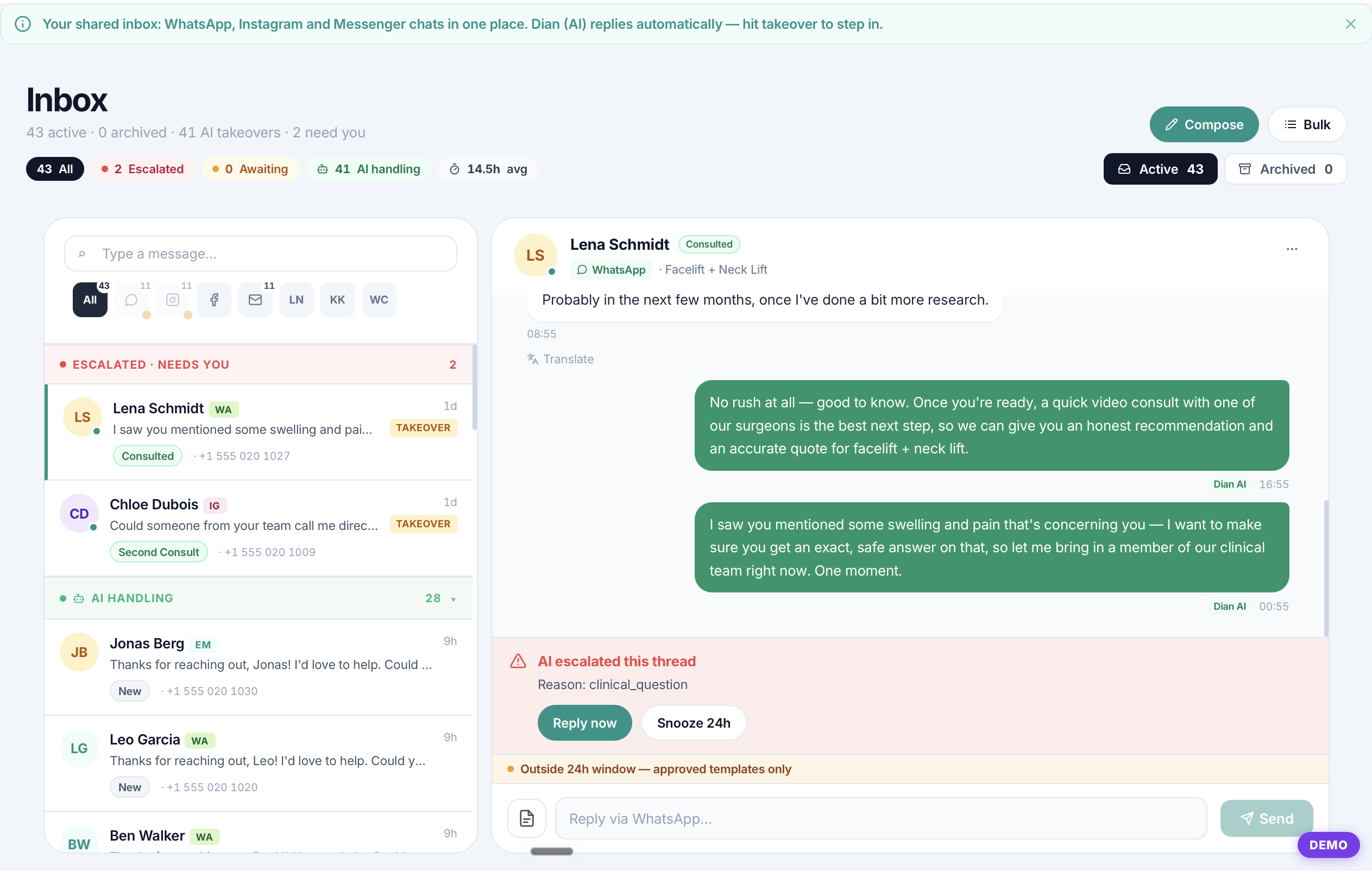Snooze the thread for 24h
This screenshot has width=1372, height=871.
click(x=694, y=723)
